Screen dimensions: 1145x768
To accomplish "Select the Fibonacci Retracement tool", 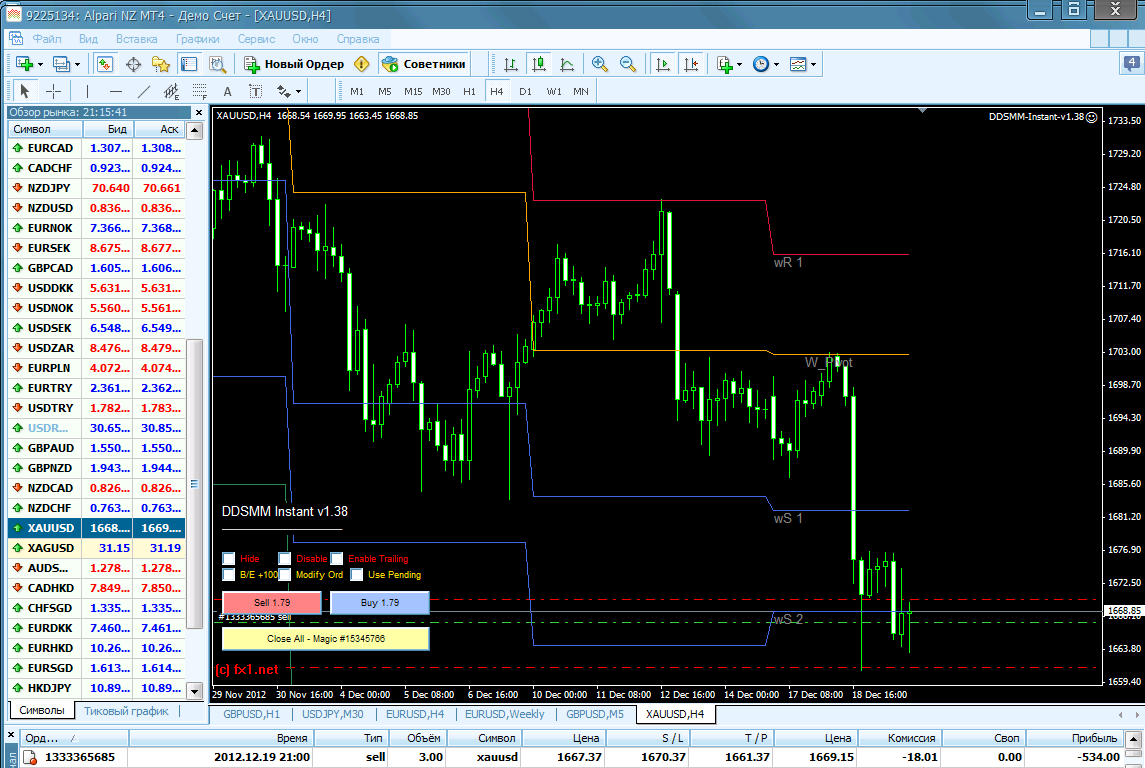I will coord(199,91).
